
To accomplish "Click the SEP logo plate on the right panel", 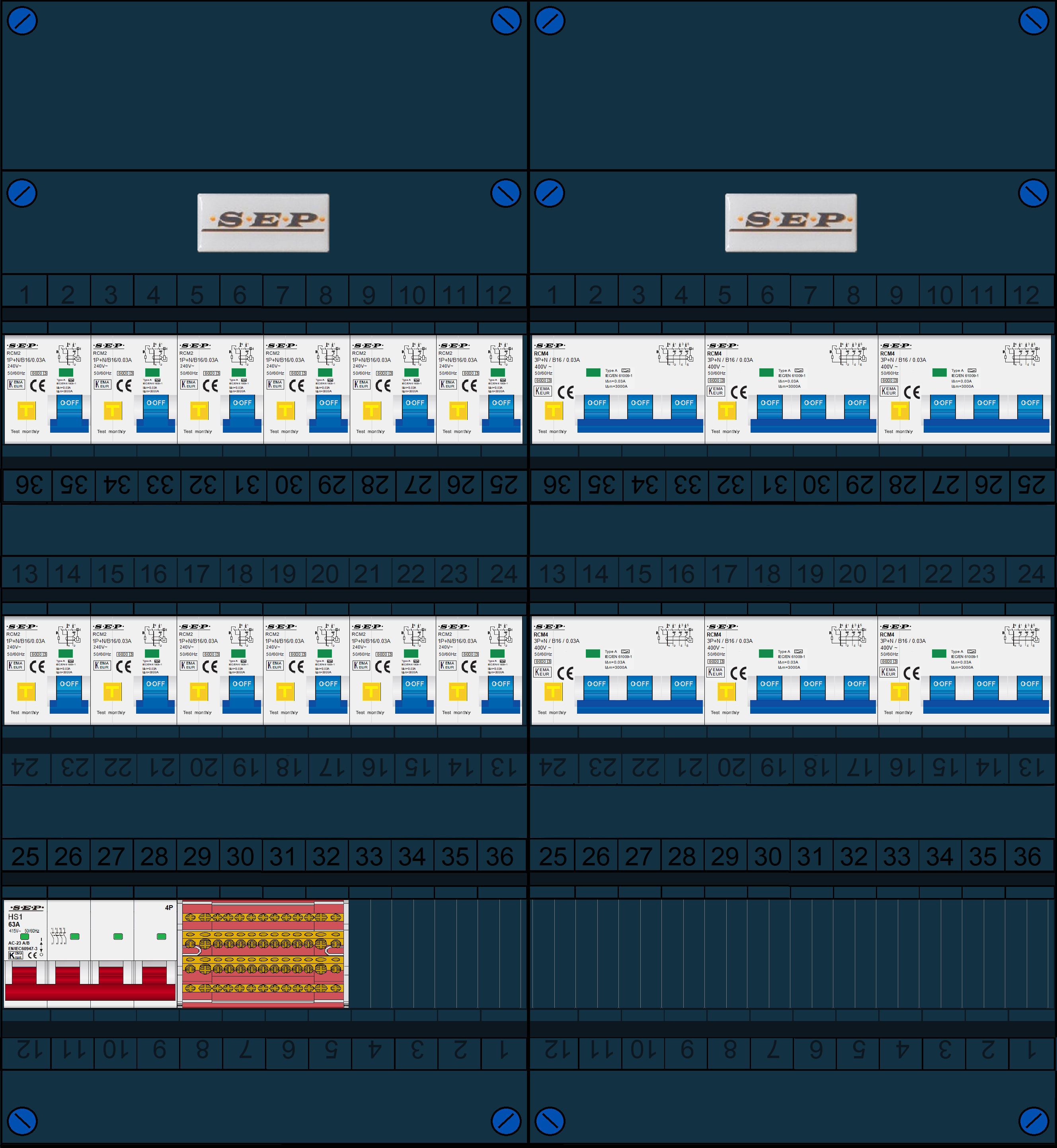I will [x=791, y=223].
